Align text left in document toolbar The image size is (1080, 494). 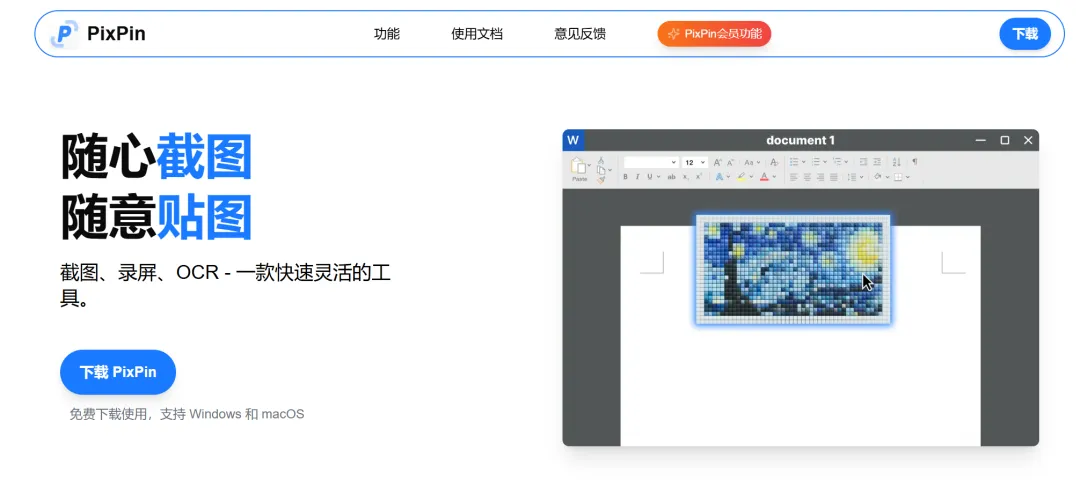[x=793, y=177]
